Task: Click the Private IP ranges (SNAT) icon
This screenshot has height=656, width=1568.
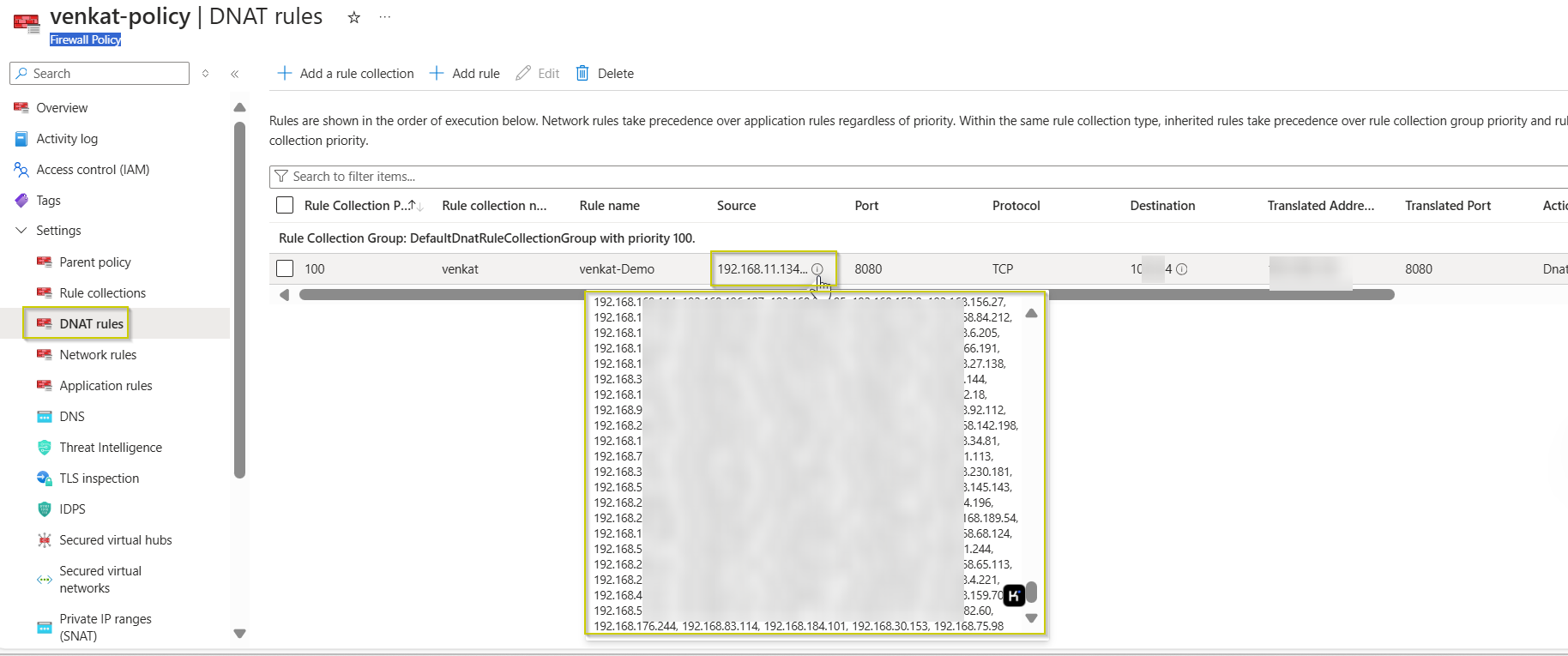Action: pyautogui.click(x=45, y=628)
